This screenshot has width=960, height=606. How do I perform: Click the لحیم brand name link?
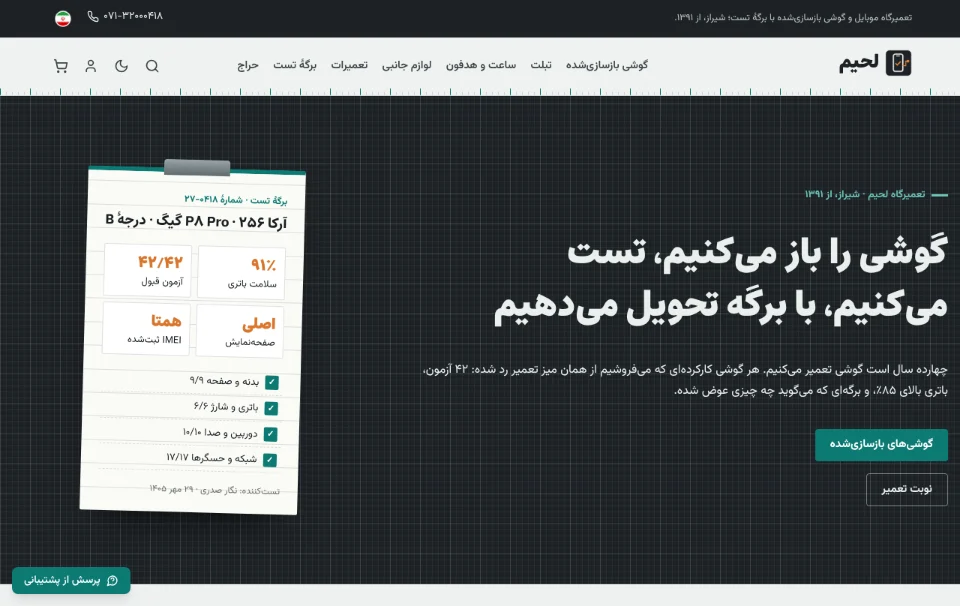pos(858,63)
